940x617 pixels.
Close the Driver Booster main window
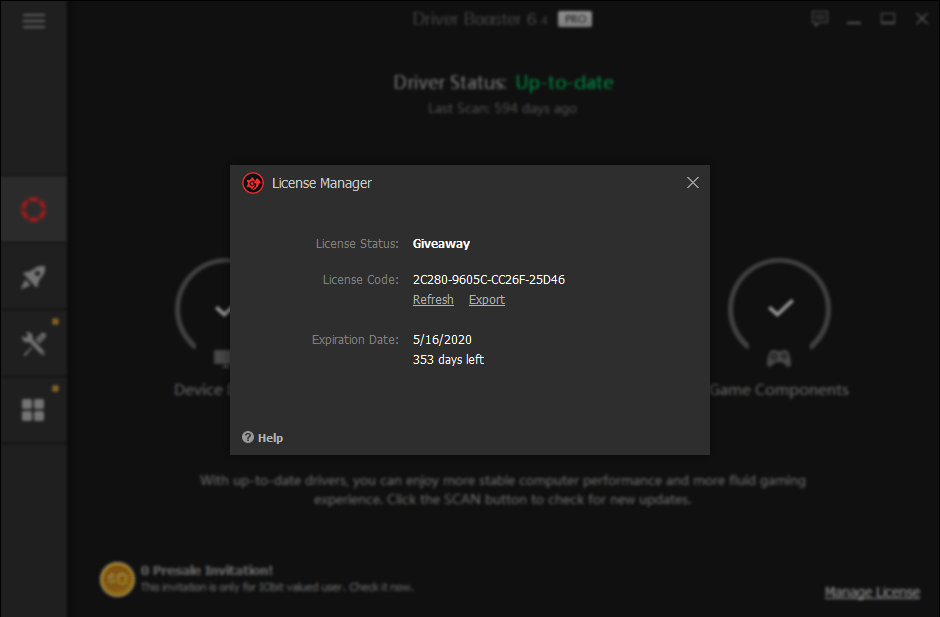click(x=922, y=19)
